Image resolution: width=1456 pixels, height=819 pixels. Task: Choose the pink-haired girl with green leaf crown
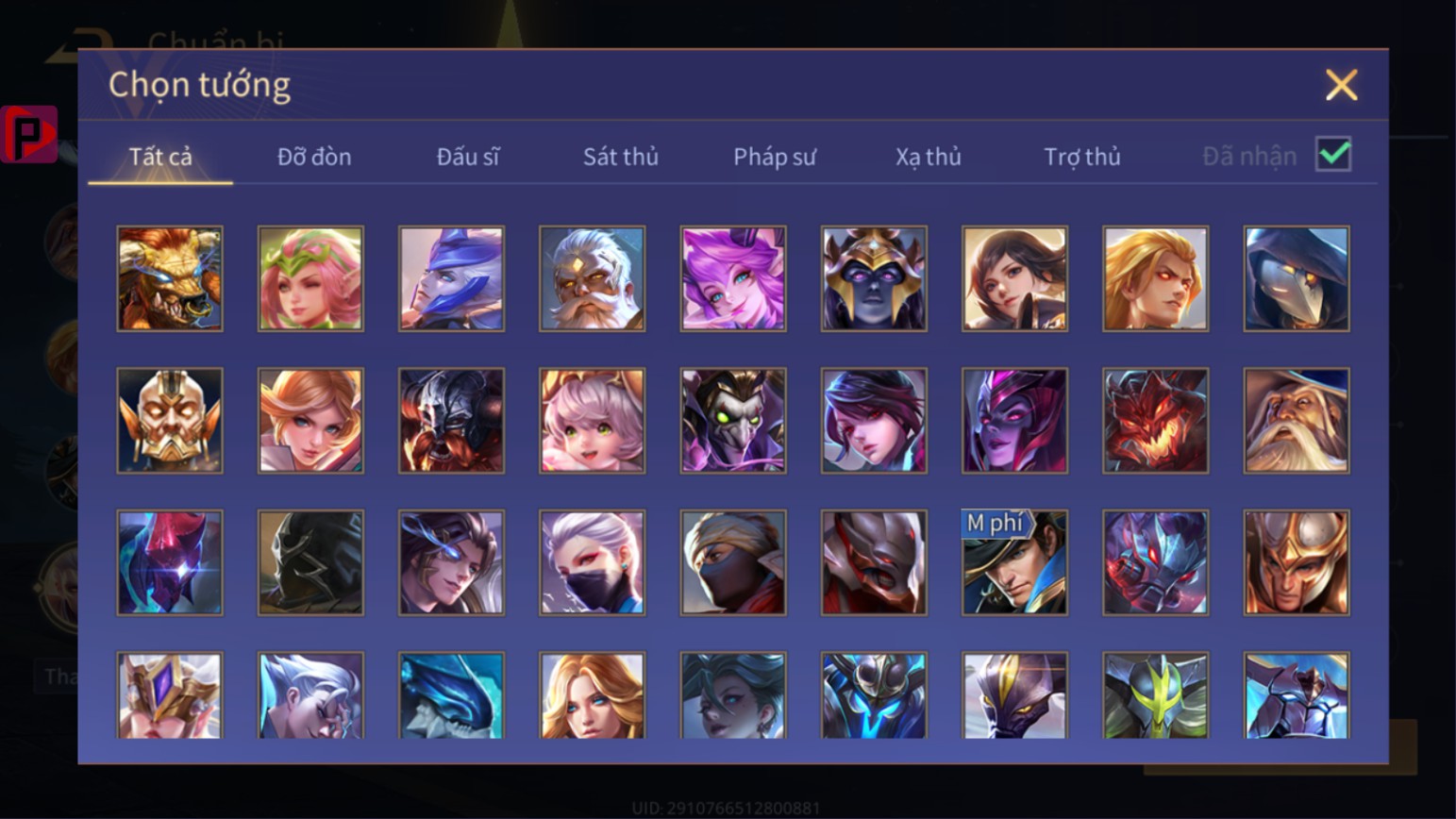[x=310, y=278]
